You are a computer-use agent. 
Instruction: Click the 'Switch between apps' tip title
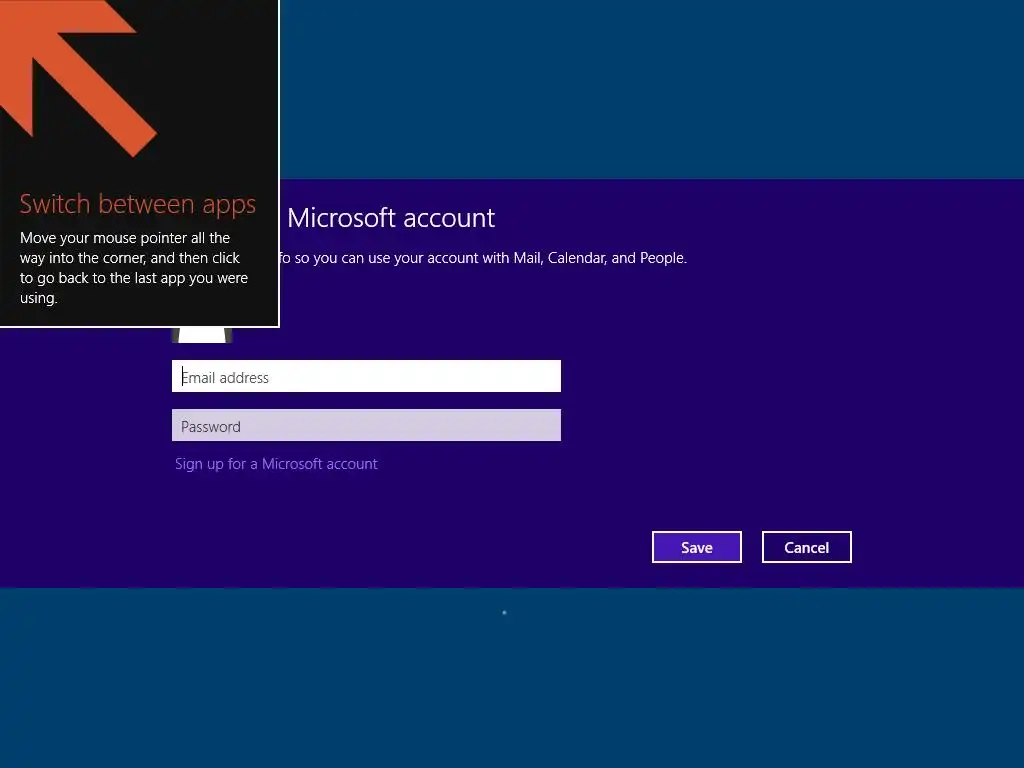tap(138, 204)
